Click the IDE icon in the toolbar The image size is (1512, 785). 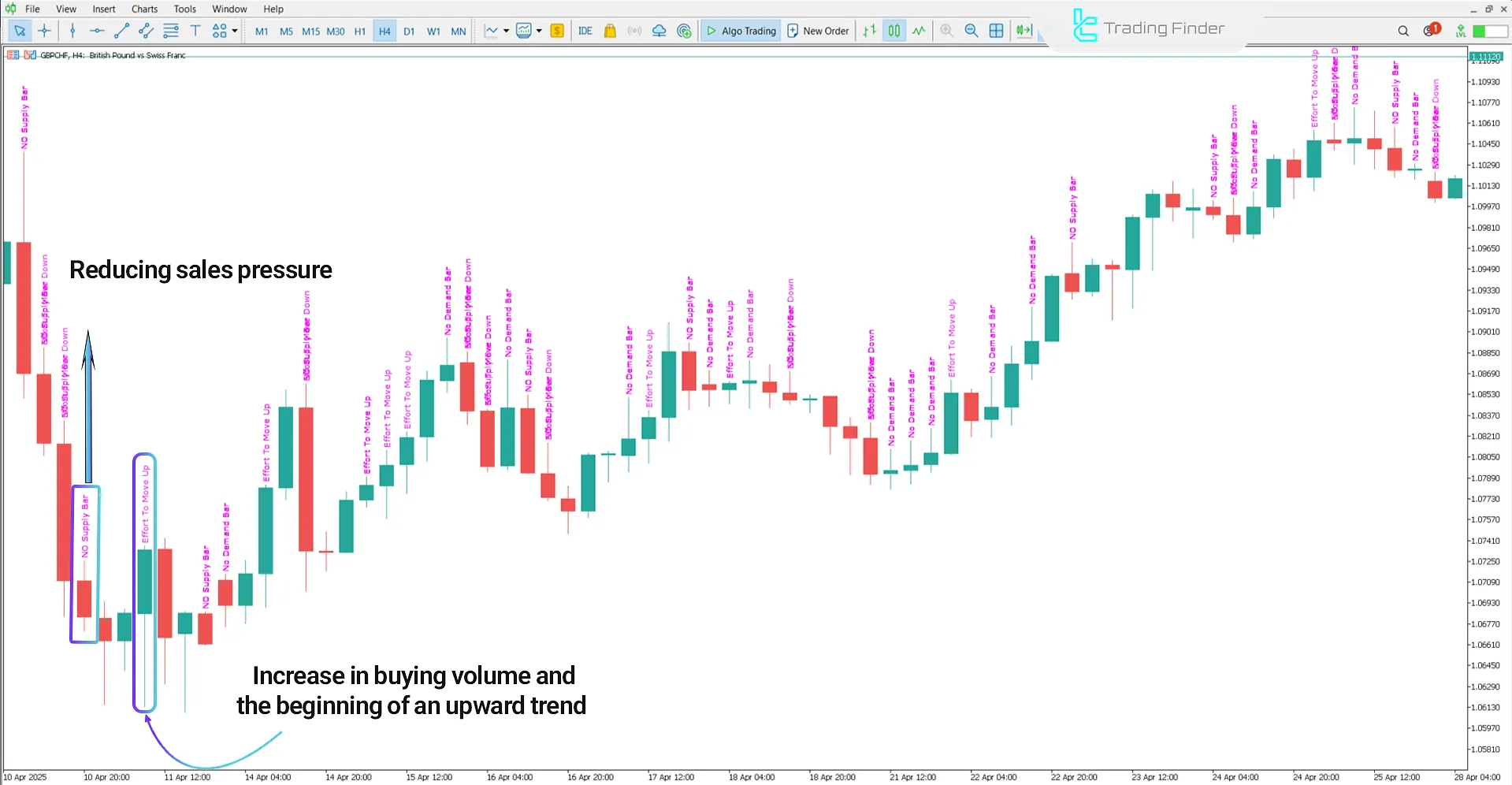[585, 31]
